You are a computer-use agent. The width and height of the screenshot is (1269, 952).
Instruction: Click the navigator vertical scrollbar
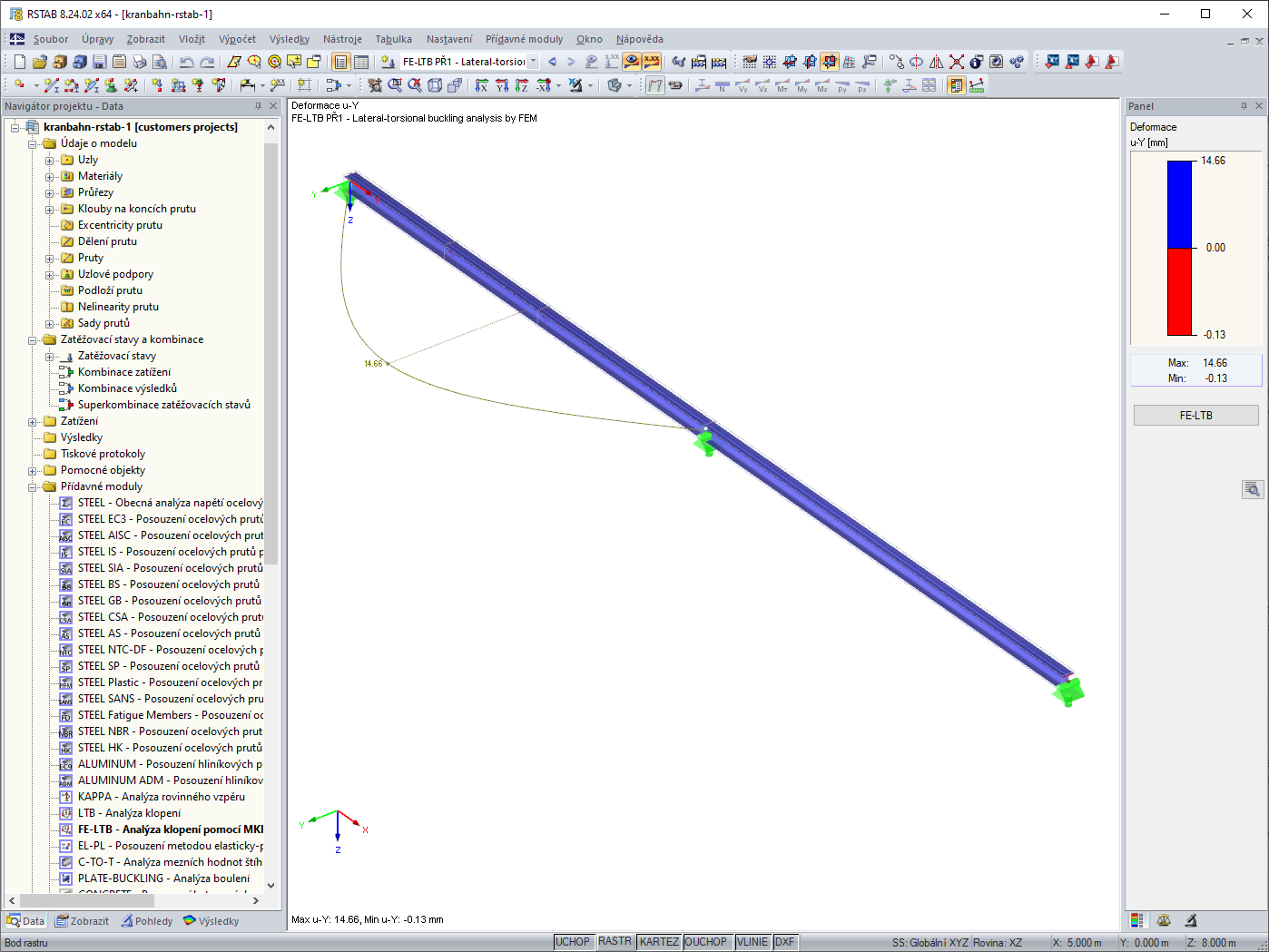point(271,354)
